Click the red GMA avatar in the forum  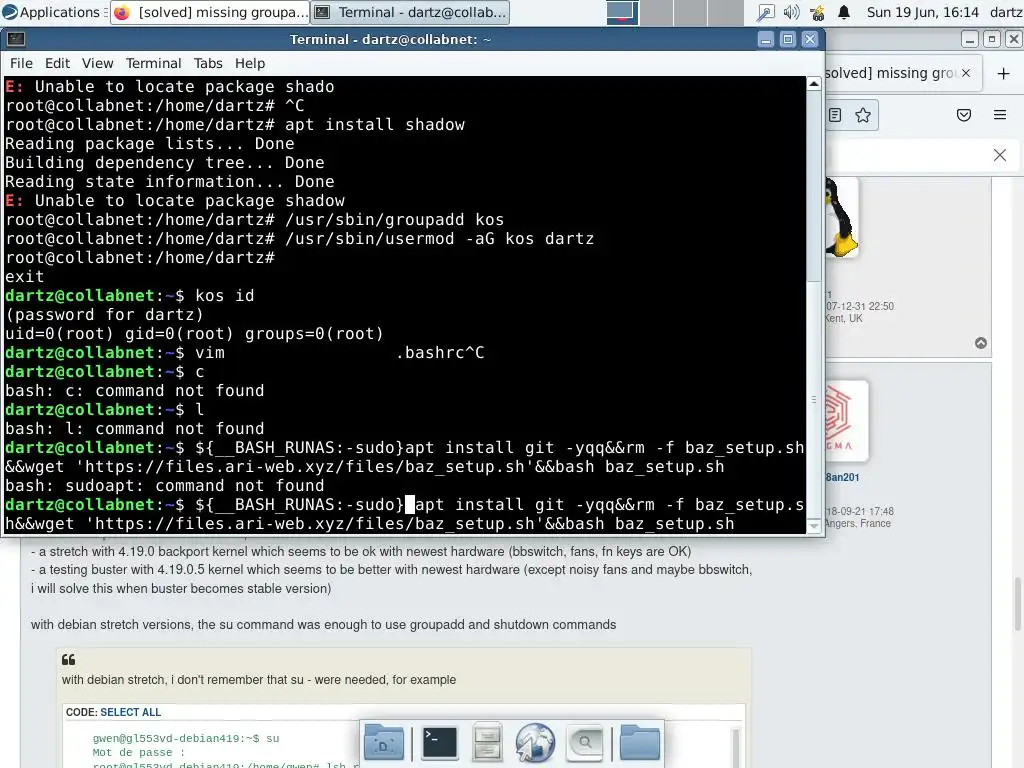(x=845, y=421)
